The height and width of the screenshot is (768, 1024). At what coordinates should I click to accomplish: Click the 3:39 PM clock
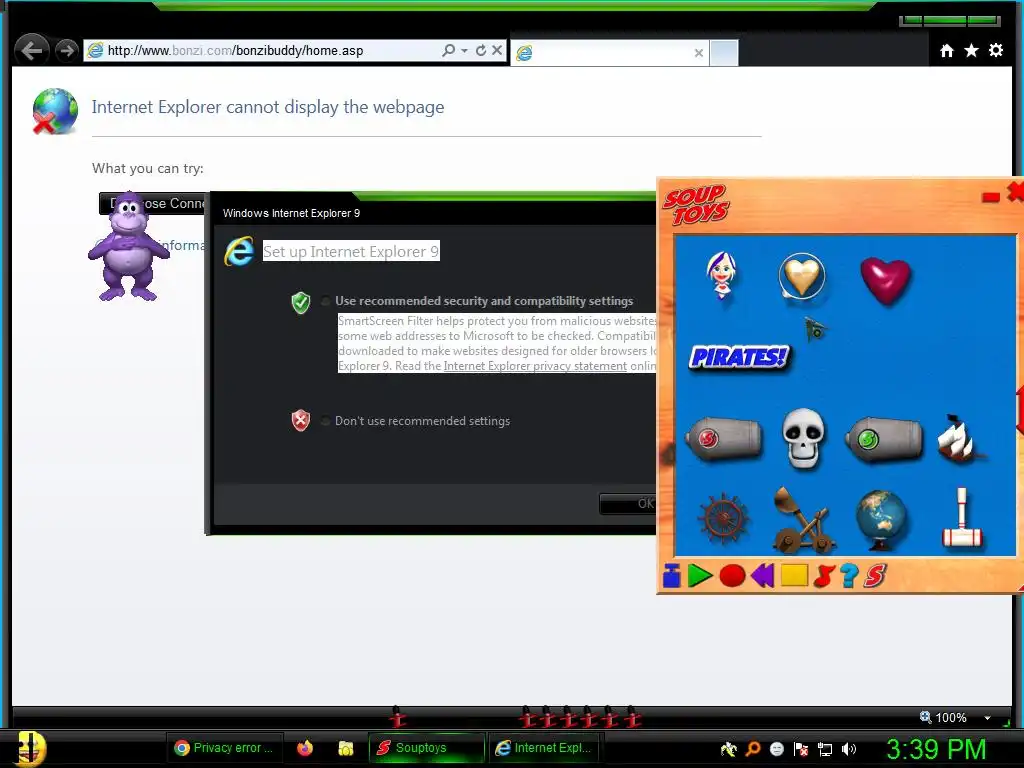tap(936, 749)
